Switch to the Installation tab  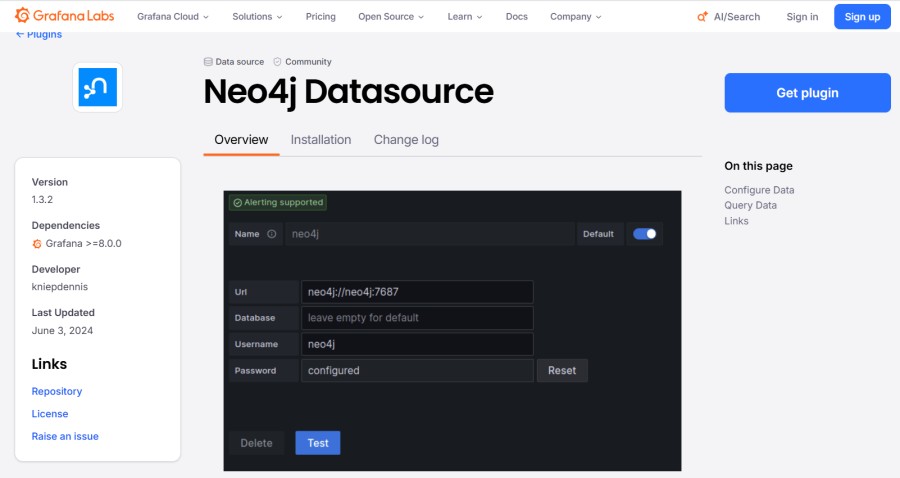pyautogui.click(x=321, y=140)
